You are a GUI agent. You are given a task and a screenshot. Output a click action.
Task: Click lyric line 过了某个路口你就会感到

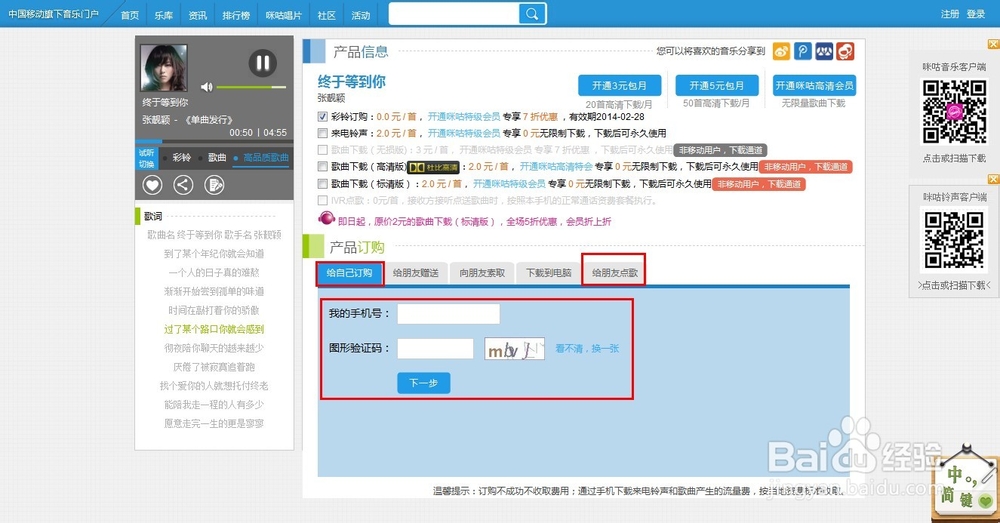coord(214,329)
